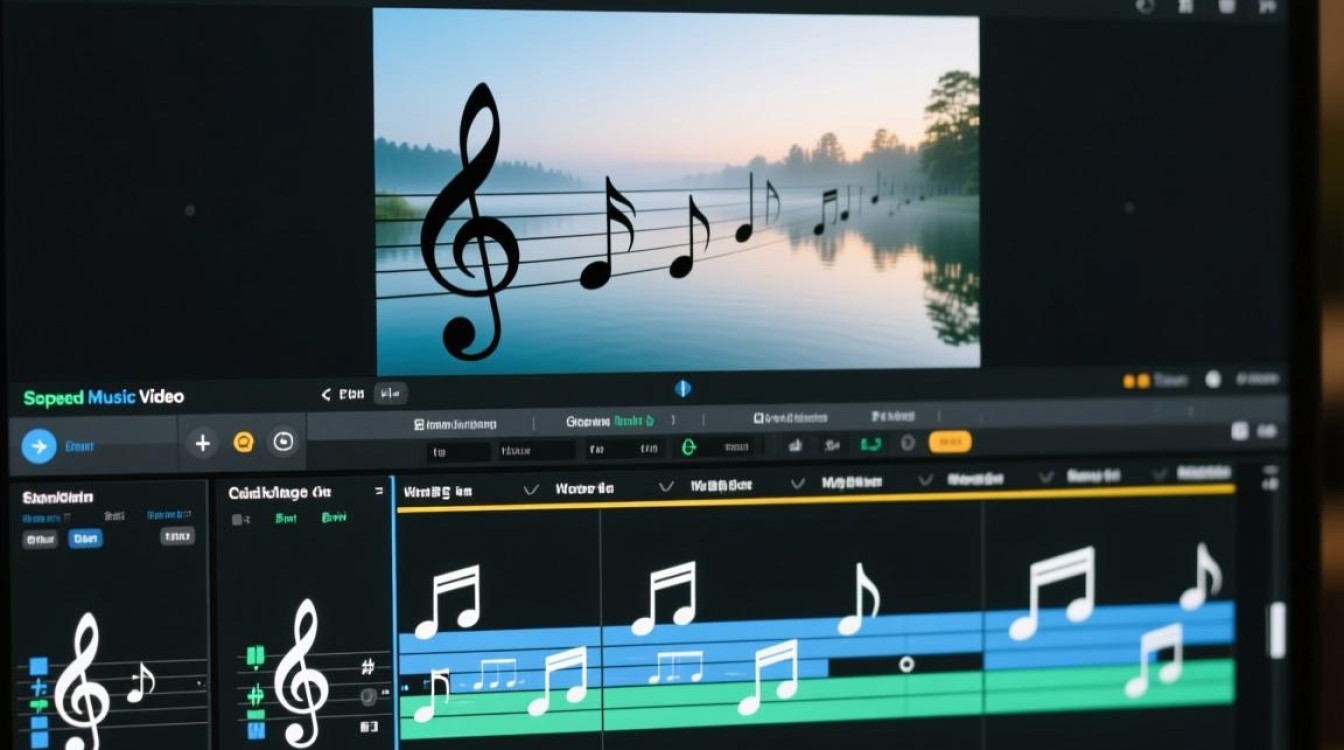Click the gray rounded knob beside middle clef
1344x750 pixels.
coord(368,696)
